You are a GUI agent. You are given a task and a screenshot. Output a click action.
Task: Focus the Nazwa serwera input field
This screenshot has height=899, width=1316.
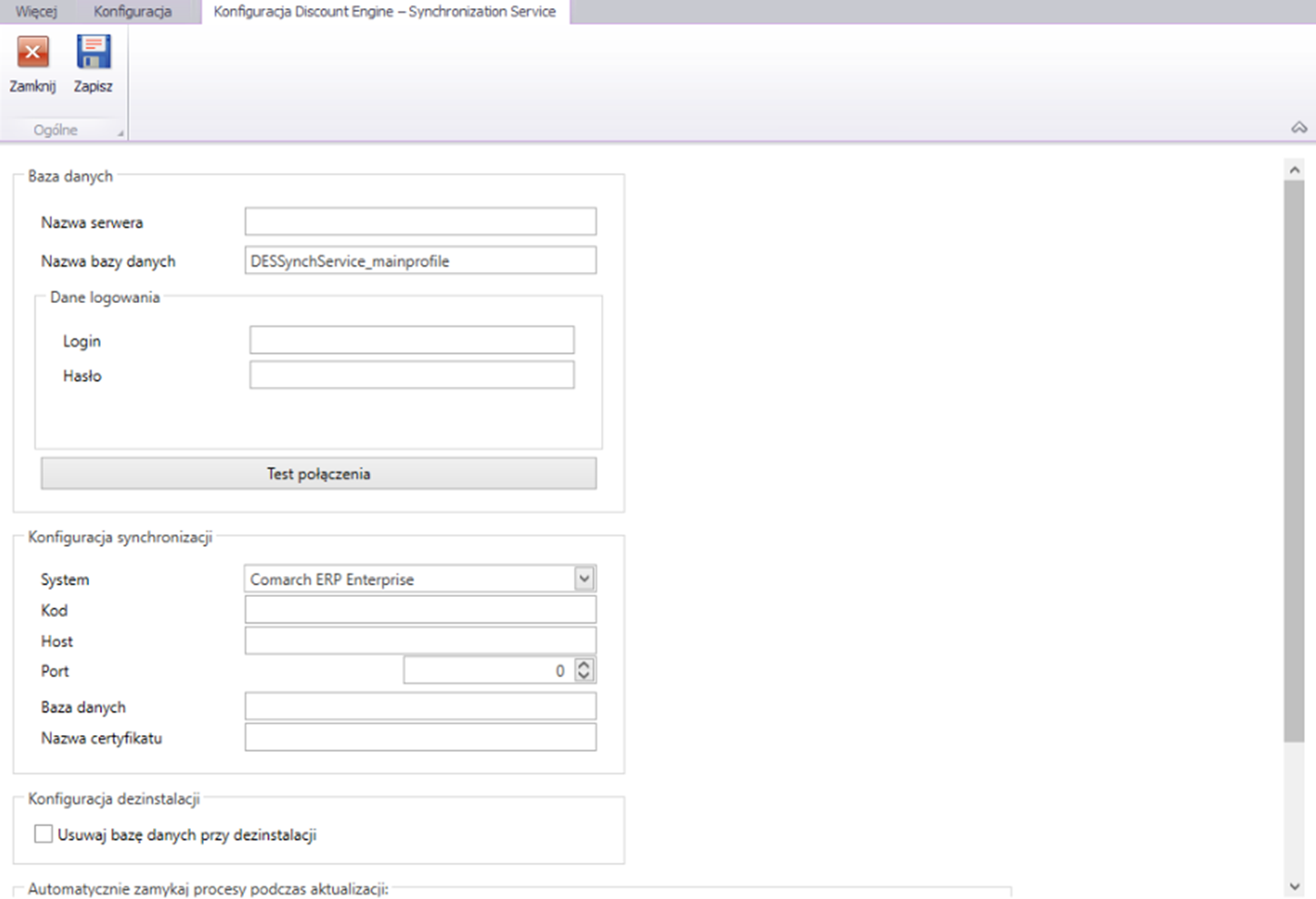(x=420, y=221)
